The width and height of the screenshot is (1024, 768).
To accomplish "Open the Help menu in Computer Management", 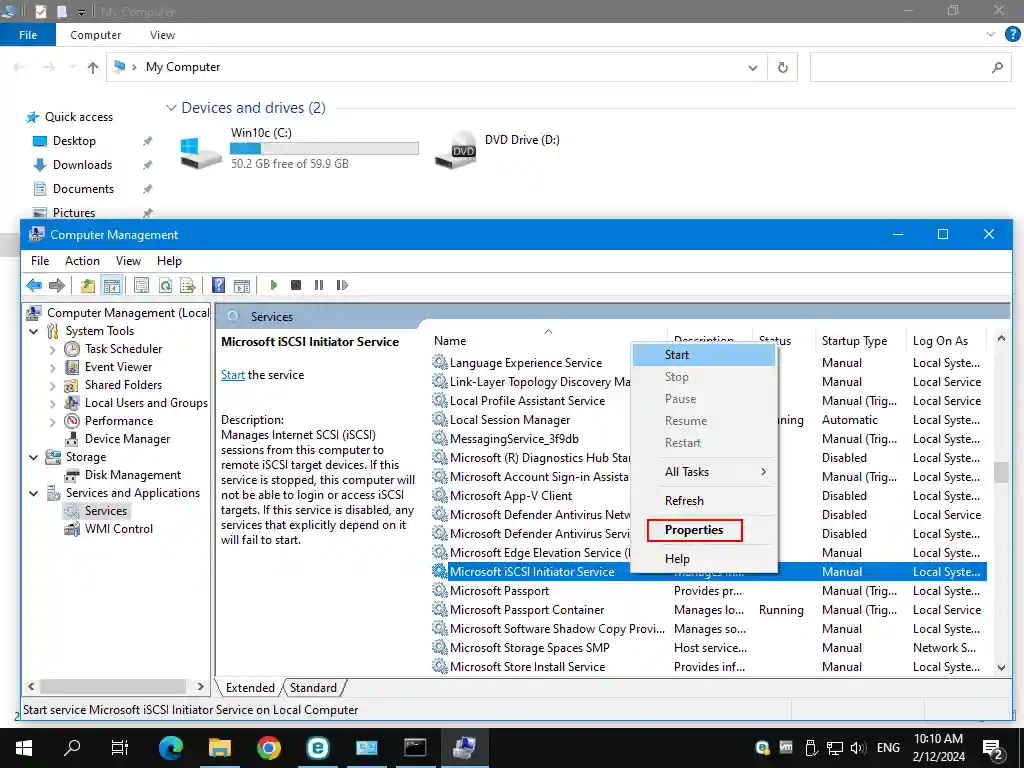I will pyautogui.click(x=169, y=261).
